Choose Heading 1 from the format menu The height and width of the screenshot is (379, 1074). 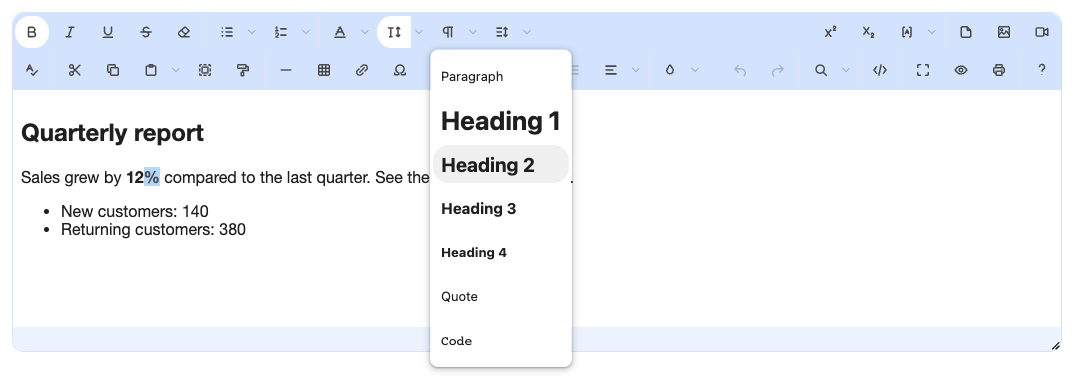(501, 121)
